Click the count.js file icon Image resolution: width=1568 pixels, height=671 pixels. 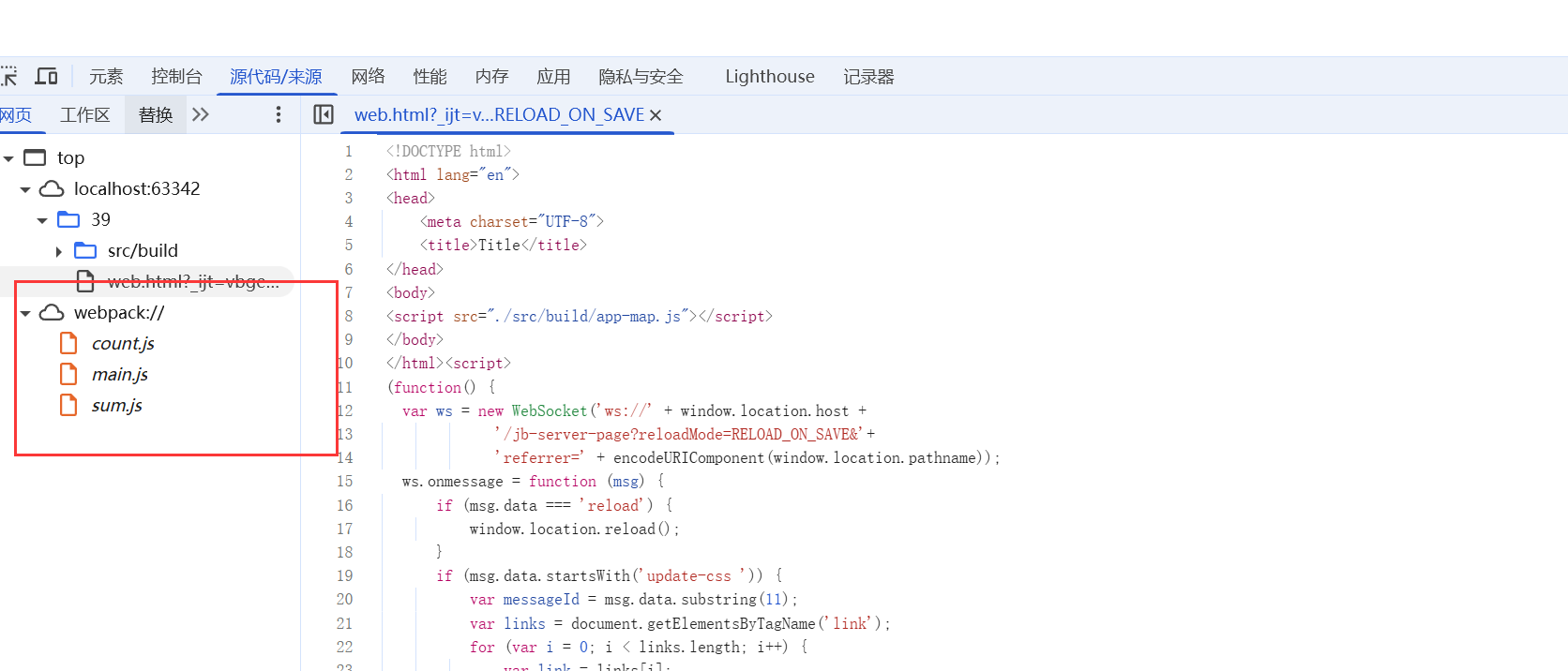pos(68,343)
